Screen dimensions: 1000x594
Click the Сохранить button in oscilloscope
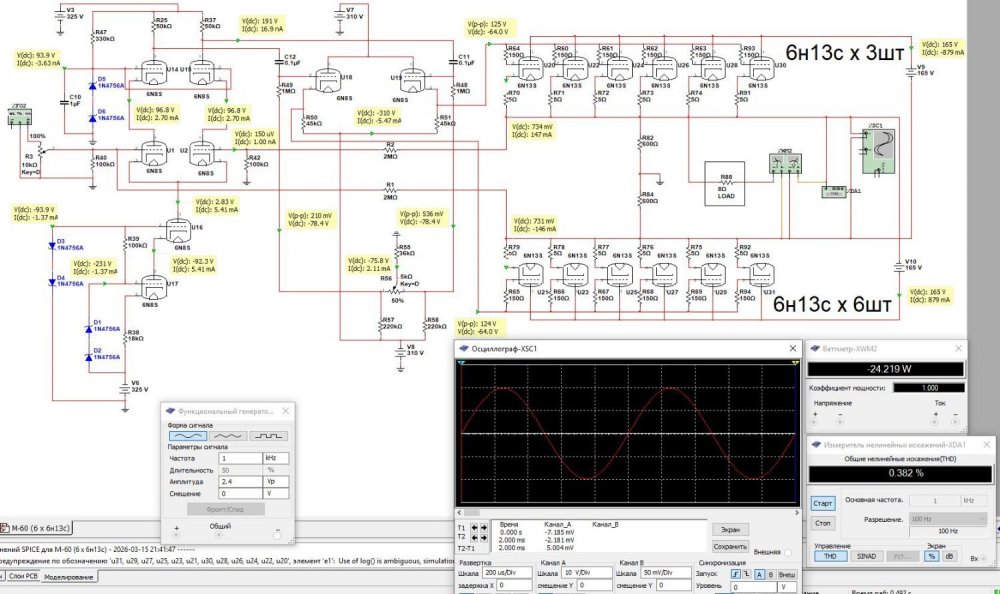pyautogui.click(x=729, y=546)
